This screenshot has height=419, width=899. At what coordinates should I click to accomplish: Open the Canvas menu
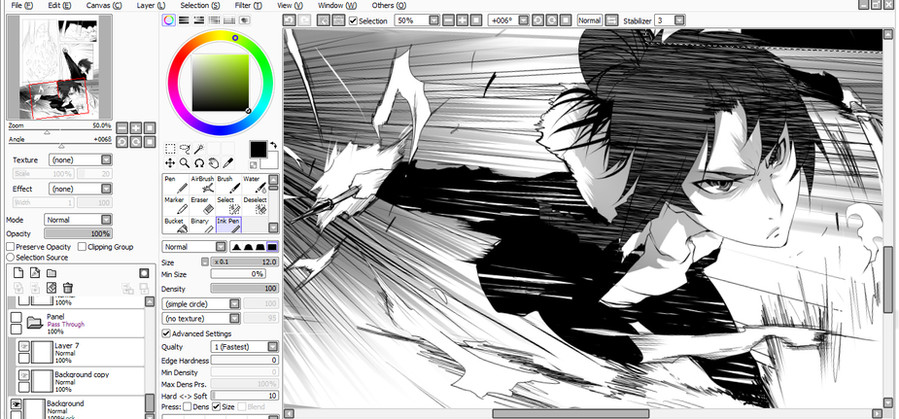[x=104, y=5]
